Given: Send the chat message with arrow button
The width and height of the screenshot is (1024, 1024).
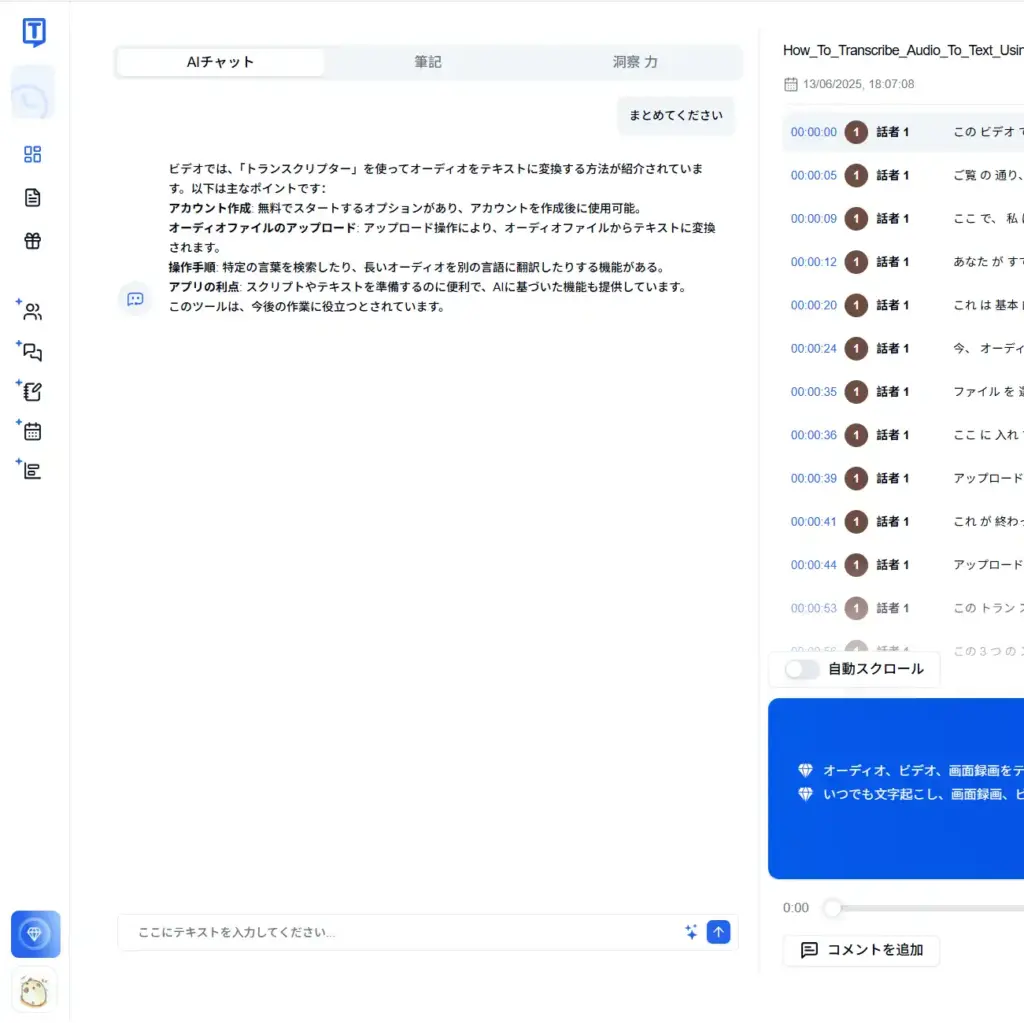Looking at the screenshot, I should [x=718, y=932].
